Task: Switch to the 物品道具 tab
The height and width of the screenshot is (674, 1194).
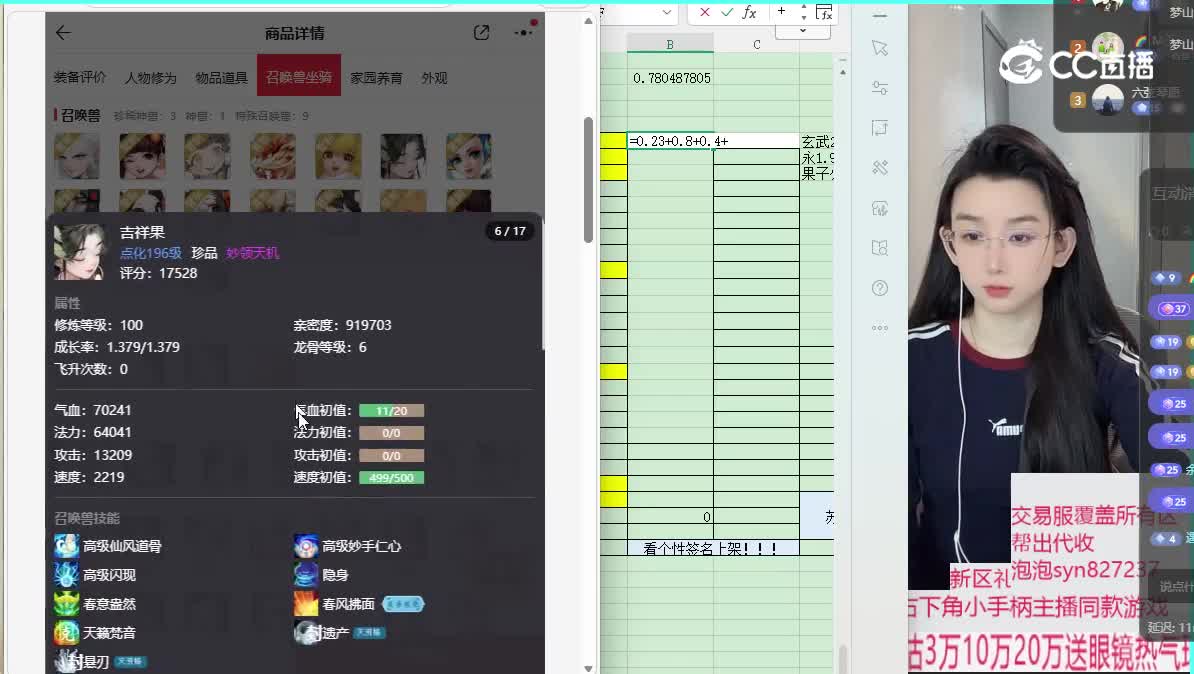Action: tap(222, 78)
